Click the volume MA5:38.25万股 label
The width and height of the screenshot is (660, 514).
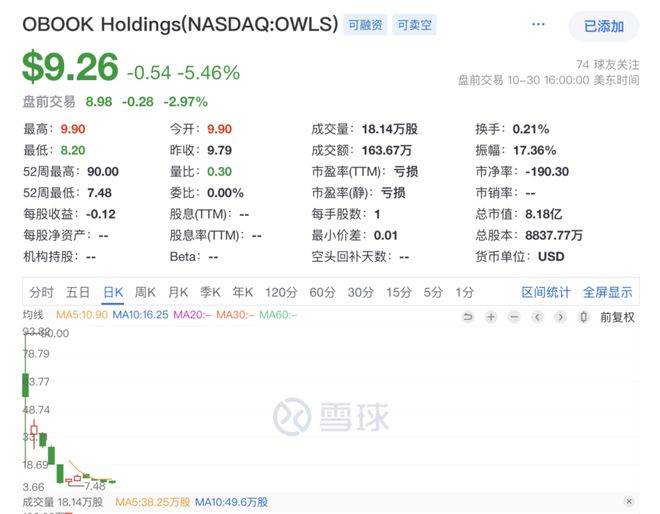pos(152,502)
